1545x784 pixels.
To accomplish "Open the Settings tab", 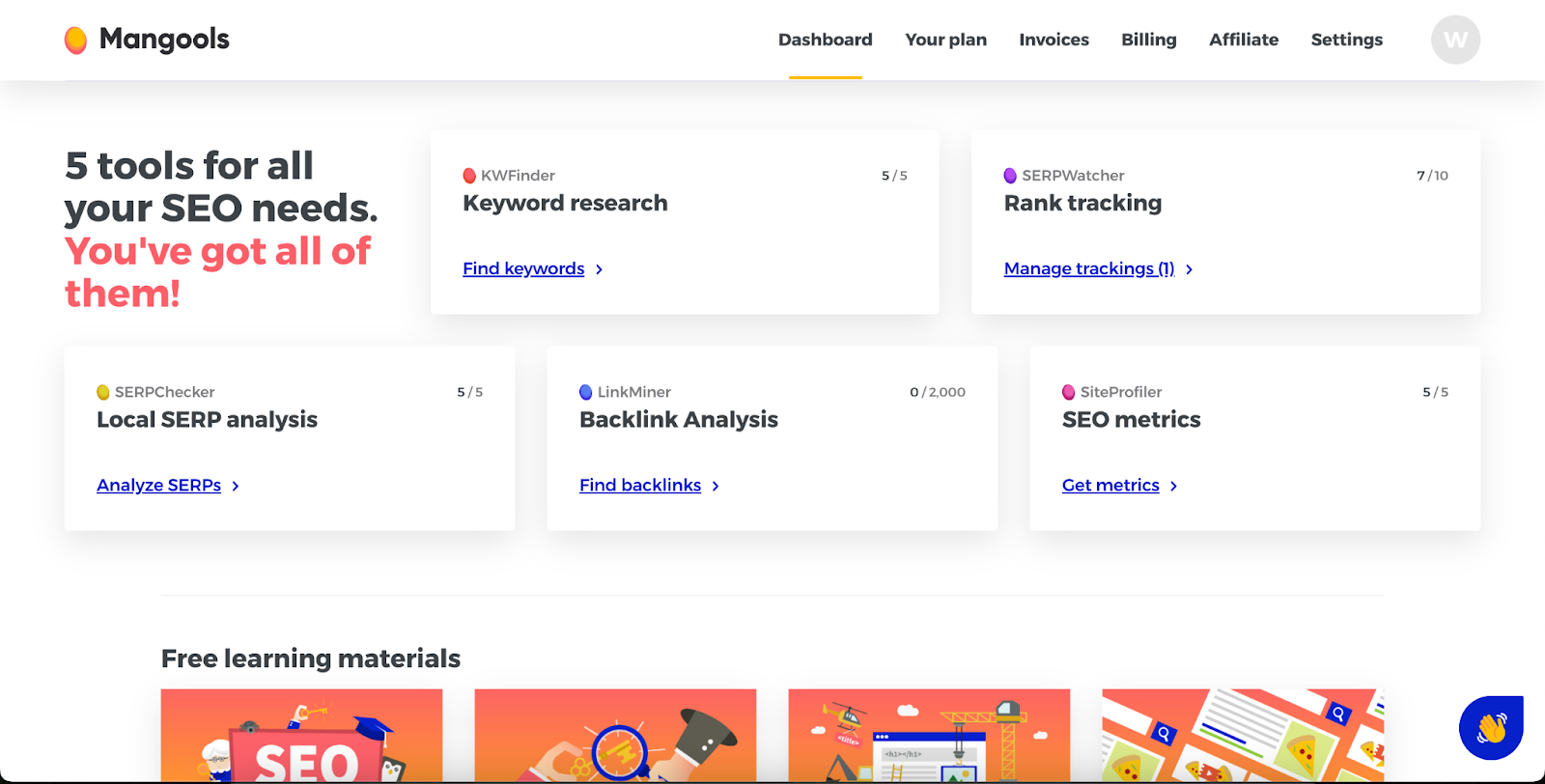I will point(1347,40).
